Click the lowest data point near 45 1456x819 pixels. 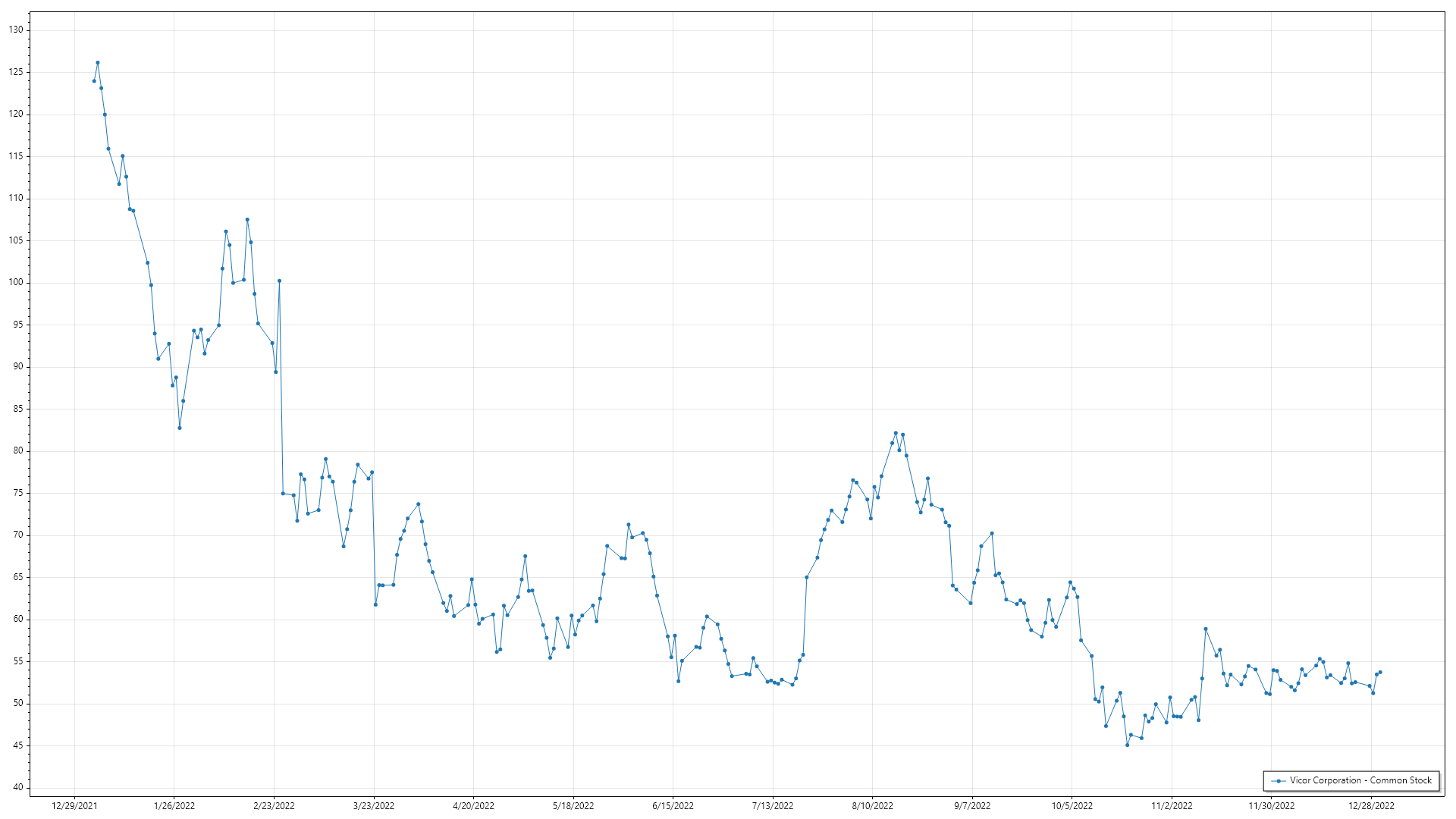(x=1127, y=745)
